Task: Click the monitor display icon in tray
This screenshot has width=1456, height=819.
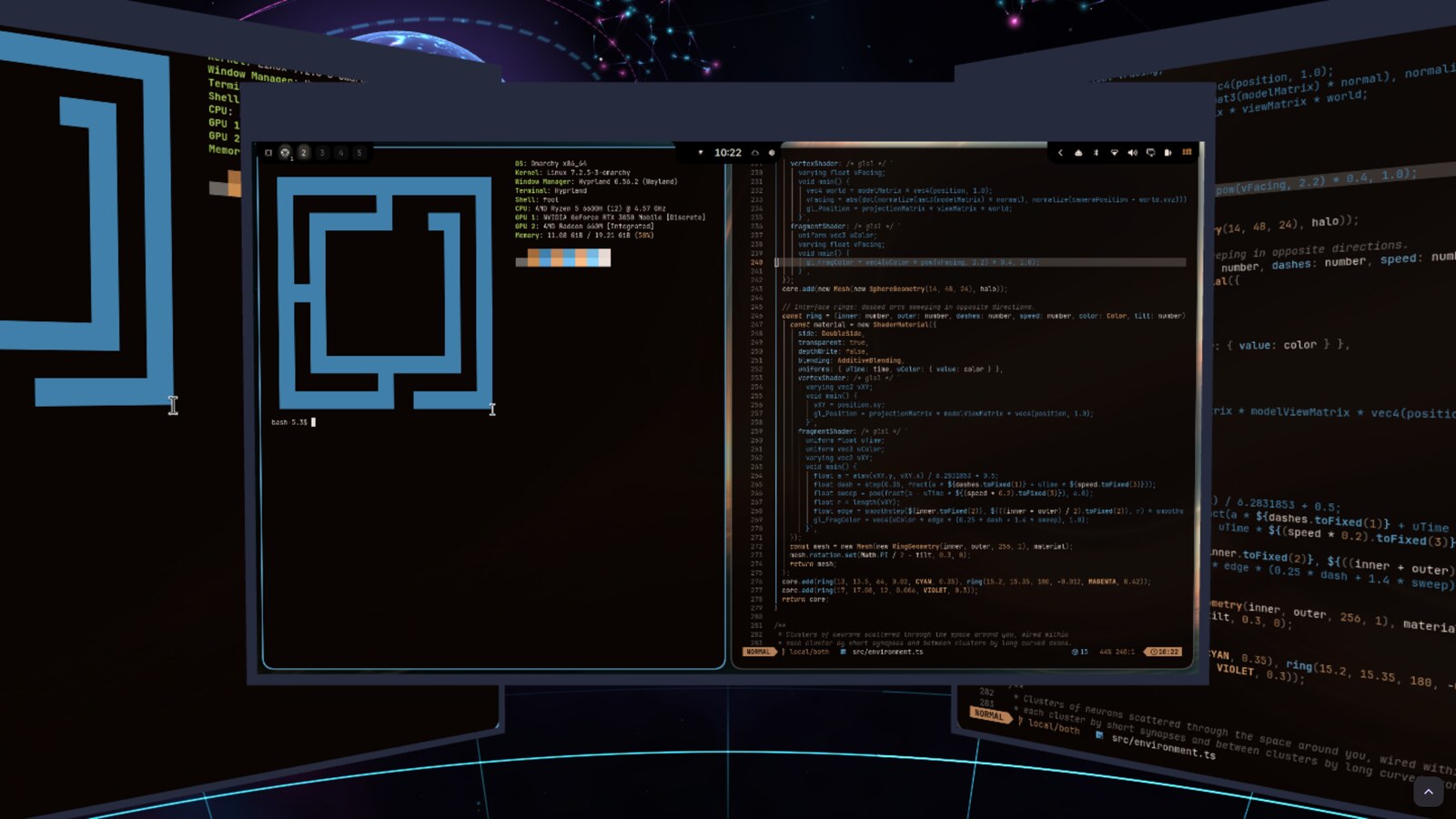Action: 1151,153
